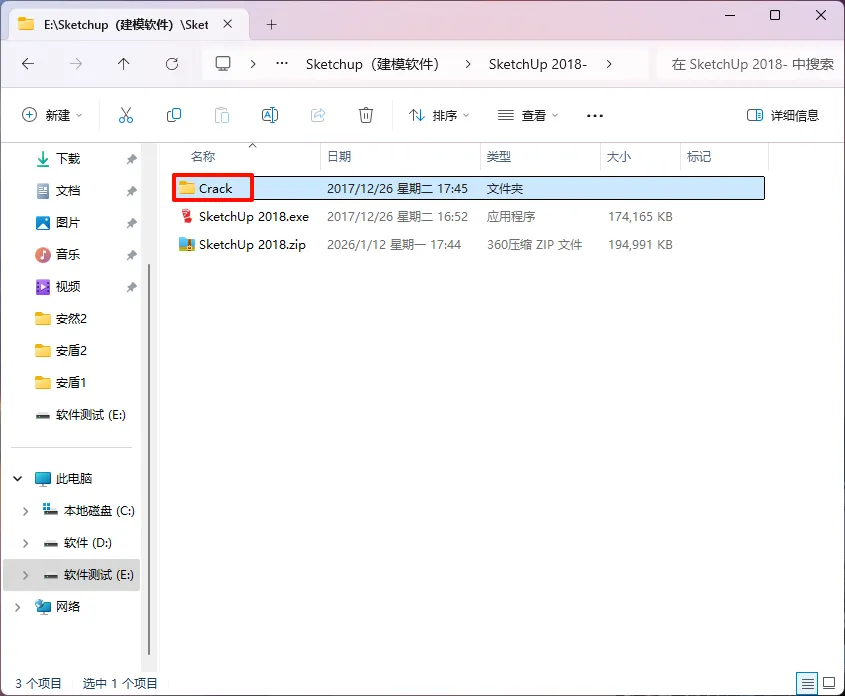Open the 图片 quick access folder

coord(68,222)
